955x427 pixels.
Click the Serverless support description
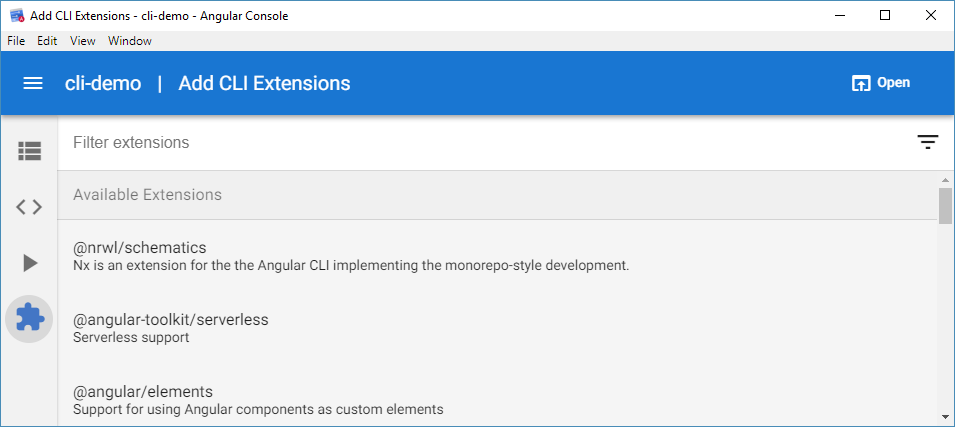131,337
